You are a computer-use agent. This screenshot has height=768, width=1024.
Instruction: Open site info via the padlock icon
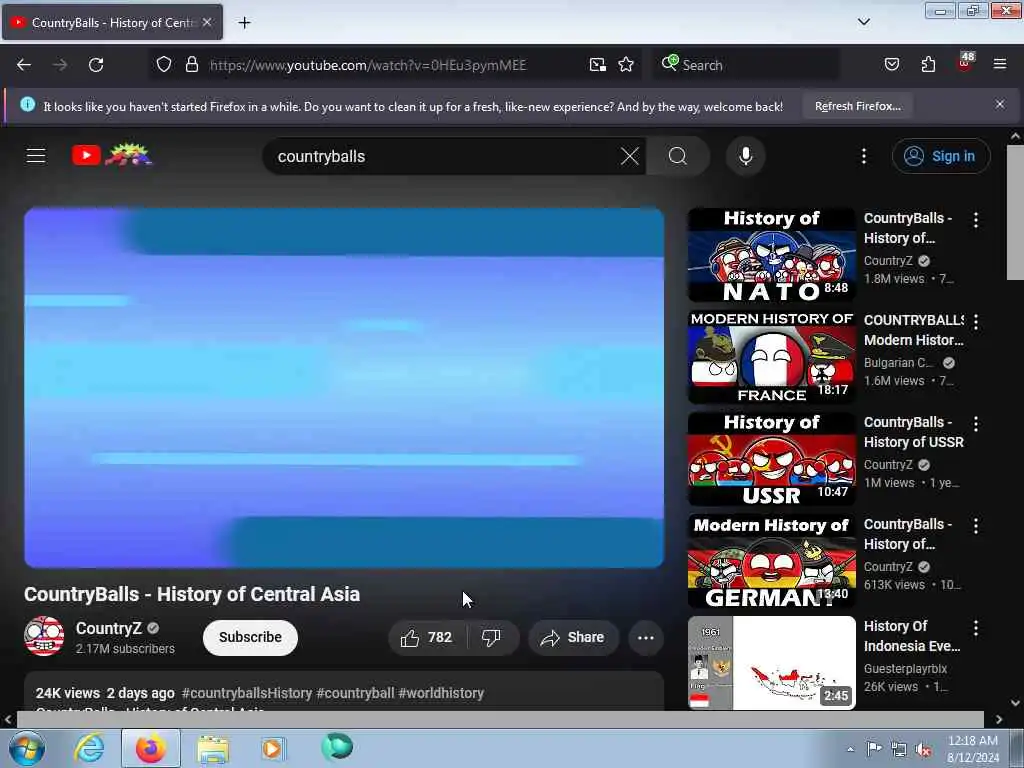click(x=191, y=64)
